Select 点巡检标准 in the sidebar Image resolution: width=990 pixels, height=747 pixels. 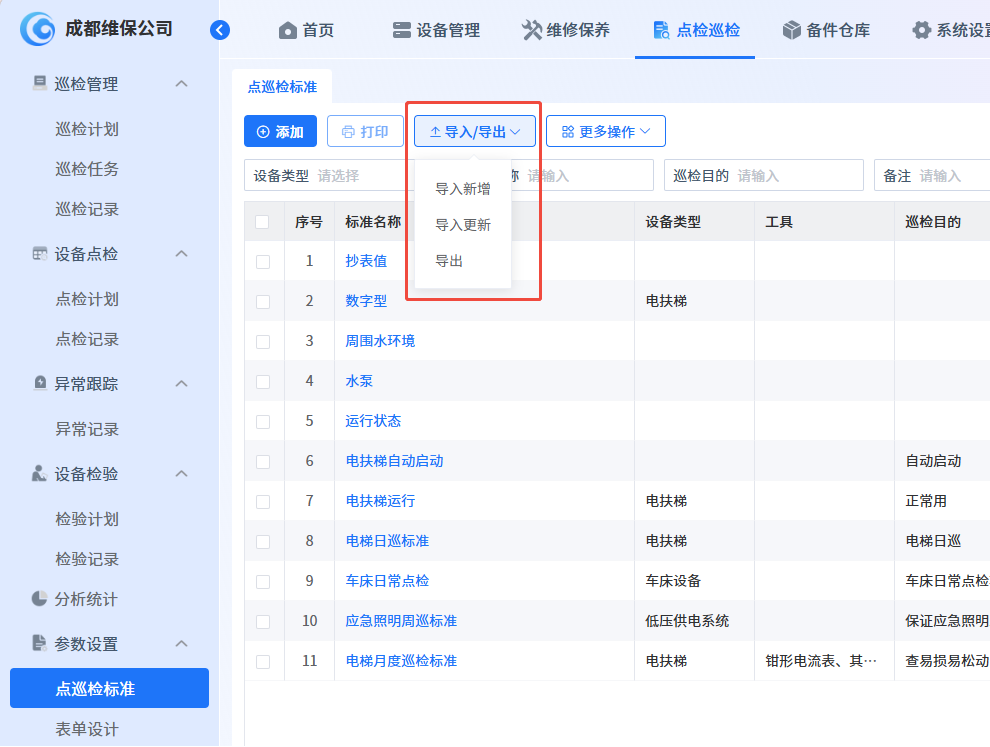pyautogui.click(x=109, y=688)
